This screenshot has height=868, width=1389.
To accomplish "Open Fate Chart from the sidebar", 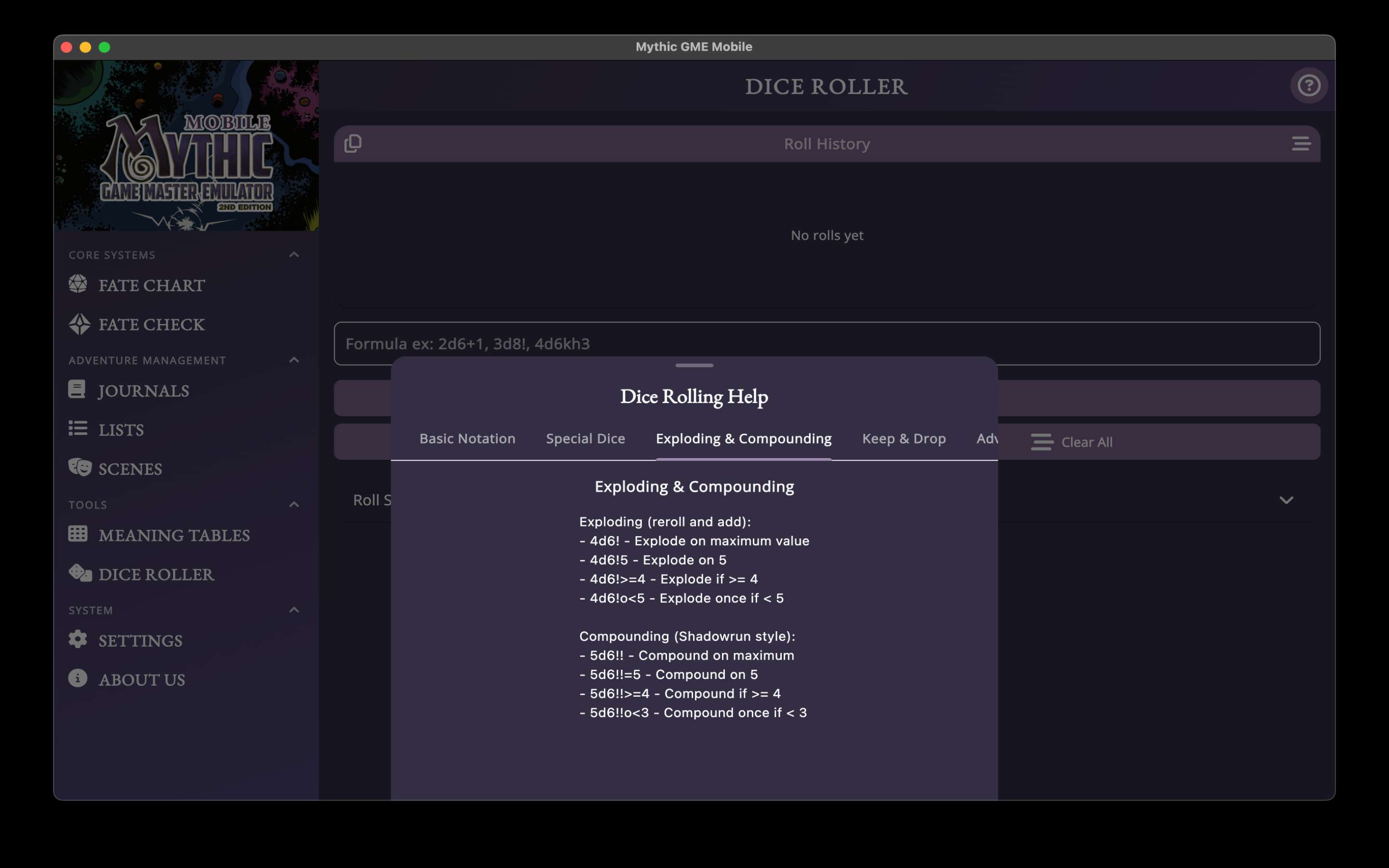I will coord(151,285).
